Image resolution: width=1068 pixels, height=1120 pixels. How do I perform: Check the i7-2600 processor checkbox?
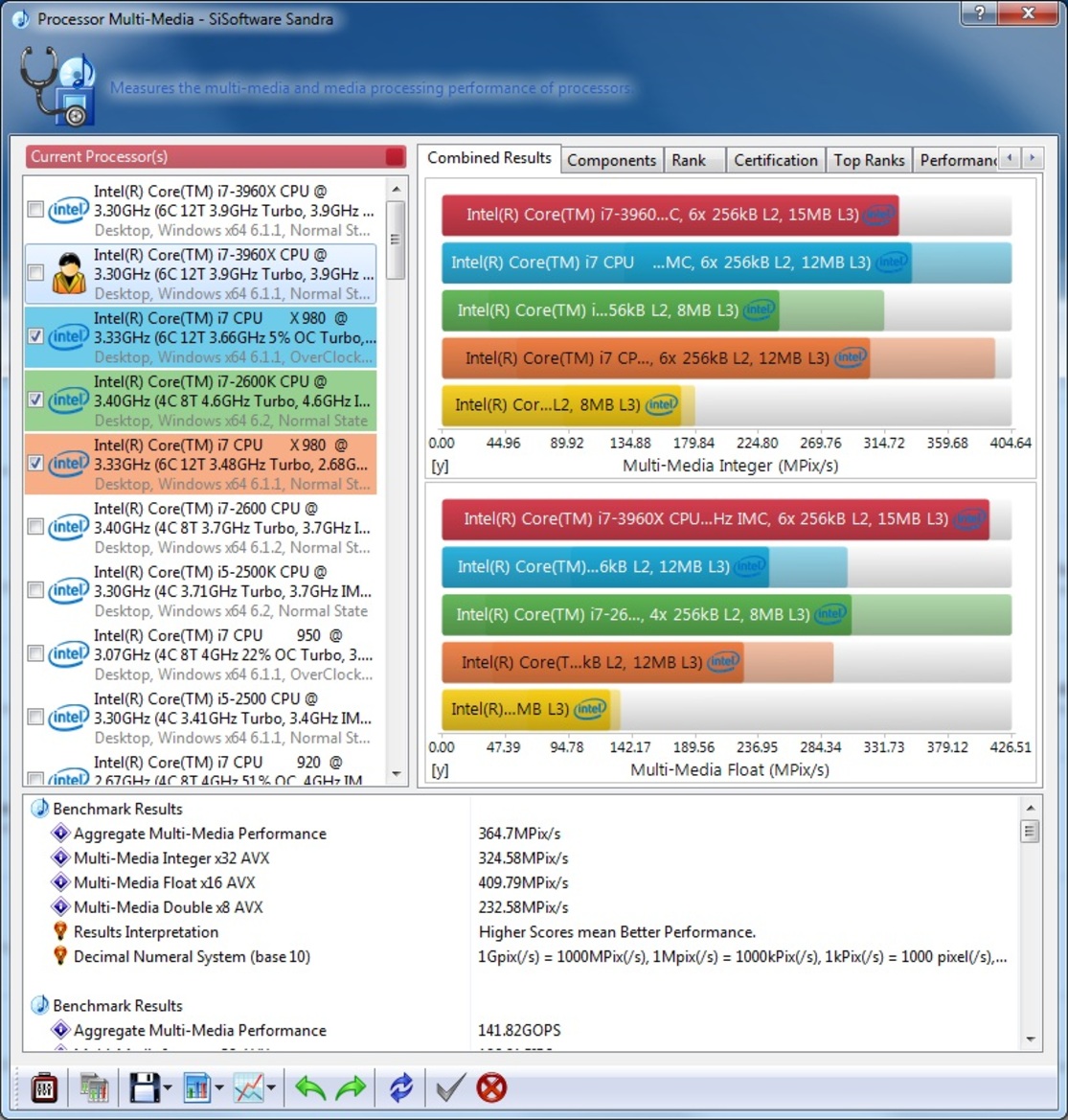pos(35,526)
